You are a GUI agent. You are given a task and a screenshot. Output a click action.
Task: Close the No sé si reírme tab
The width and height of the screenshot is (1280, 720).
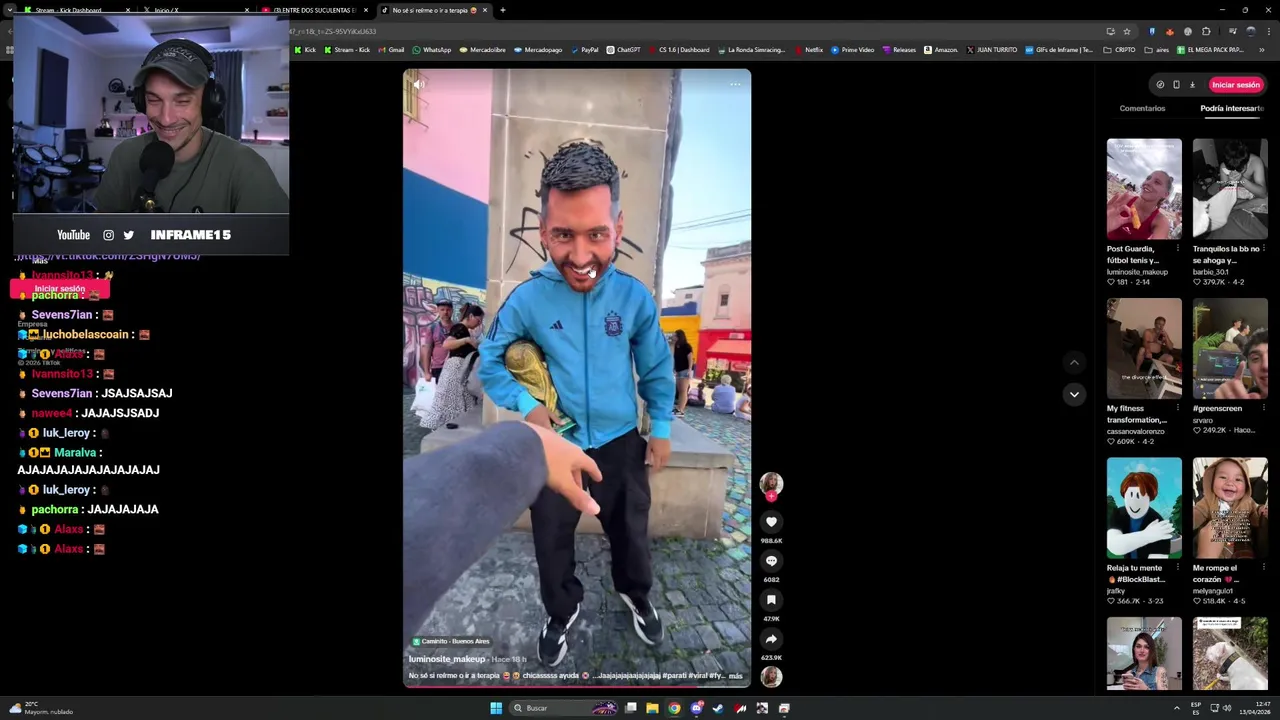(485, 10)
